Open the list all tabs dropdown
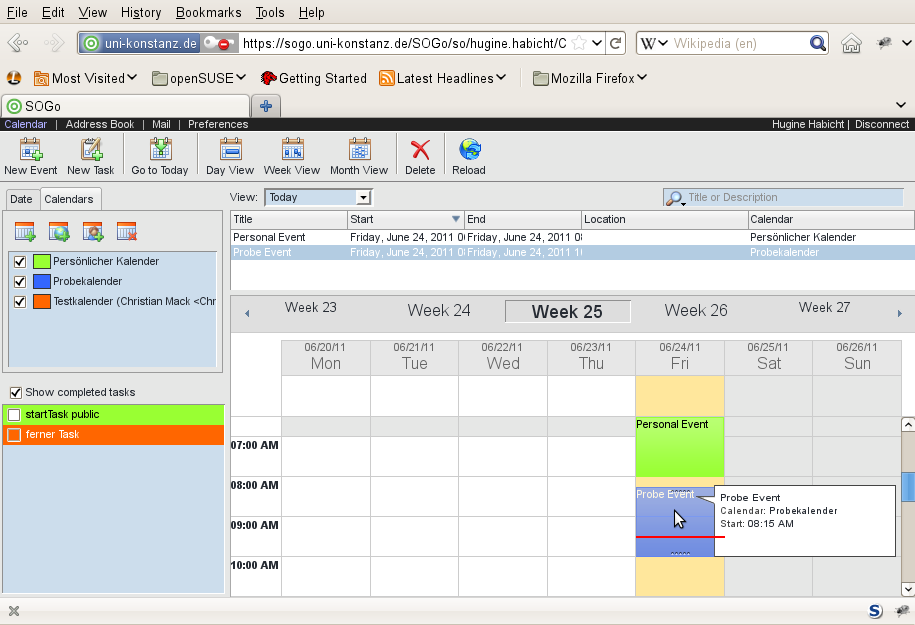 click(901, 105)
